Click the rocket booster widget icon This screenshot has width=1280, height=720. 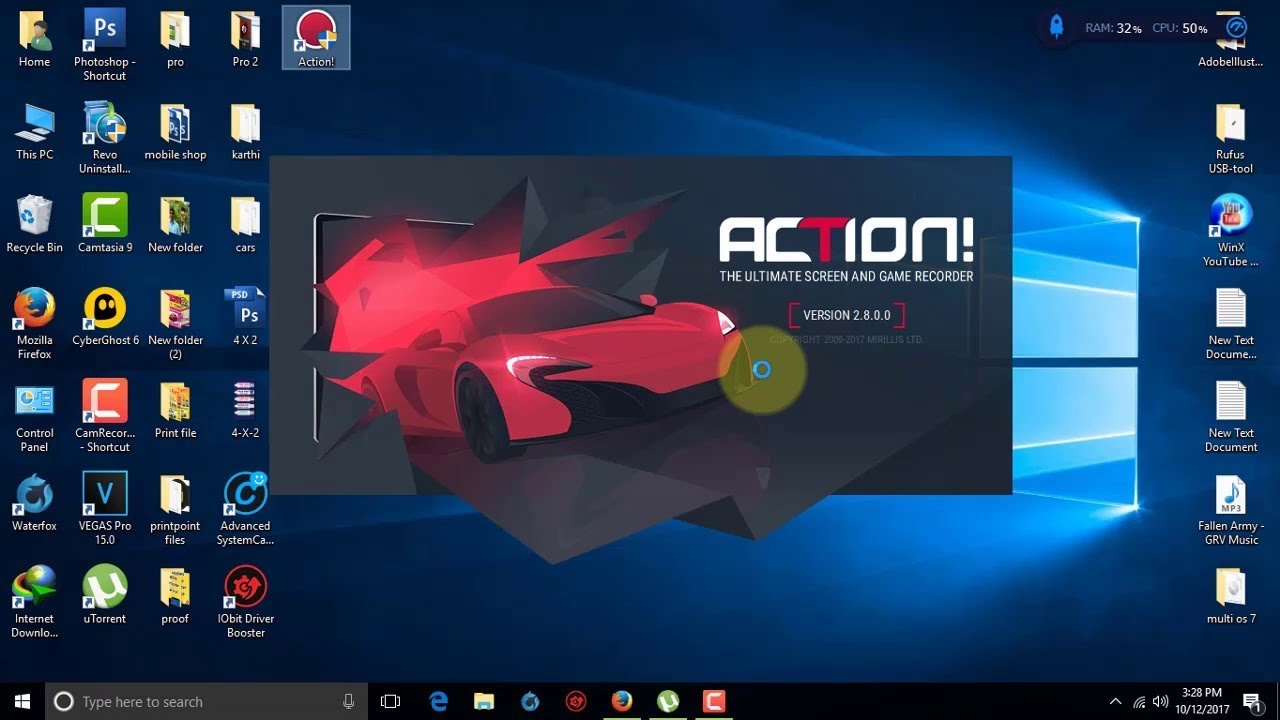[1056, 27]
